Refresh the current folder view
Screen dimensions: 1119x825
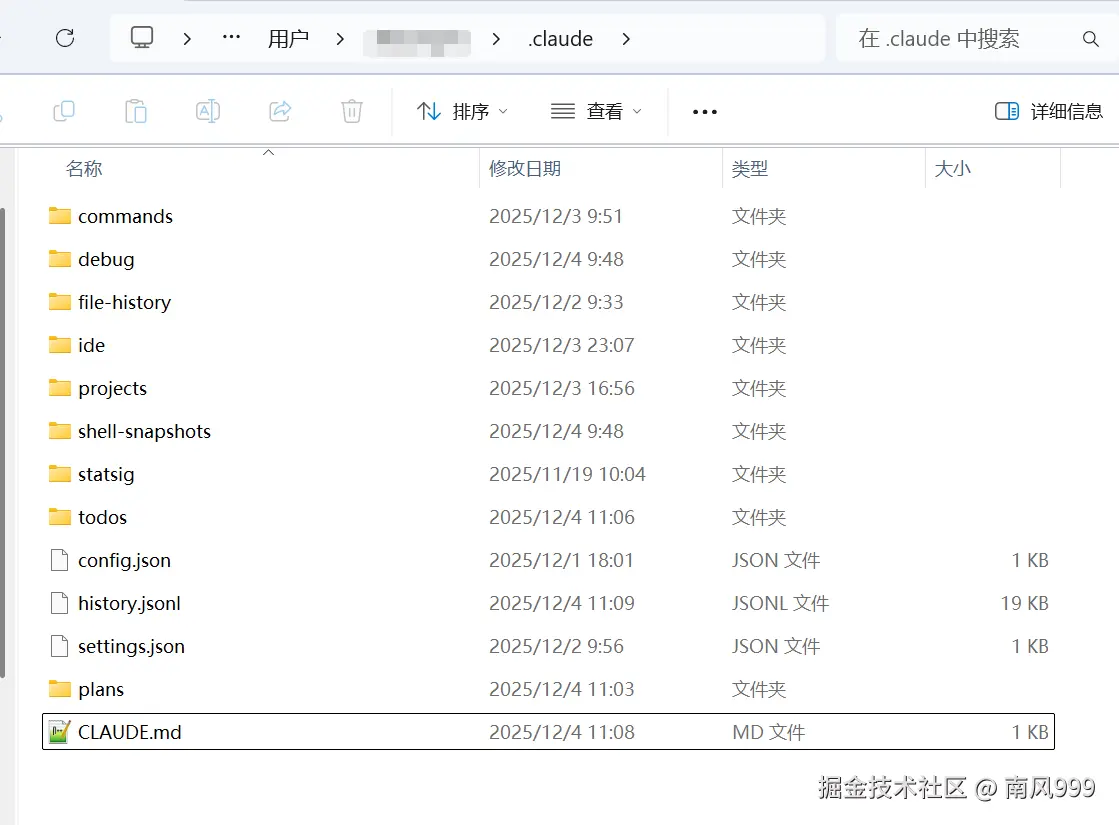click(x=65, y=38)
